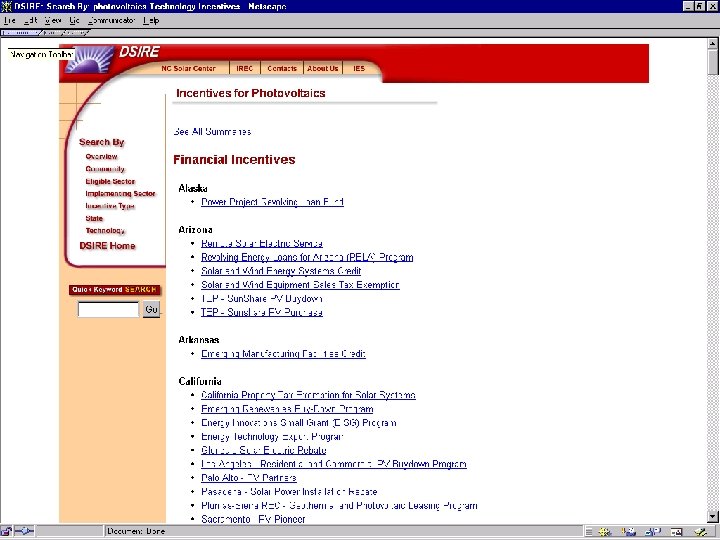Go to DSIRE Home link
This screenshot has width=720, height=540.
click(107, 246)
